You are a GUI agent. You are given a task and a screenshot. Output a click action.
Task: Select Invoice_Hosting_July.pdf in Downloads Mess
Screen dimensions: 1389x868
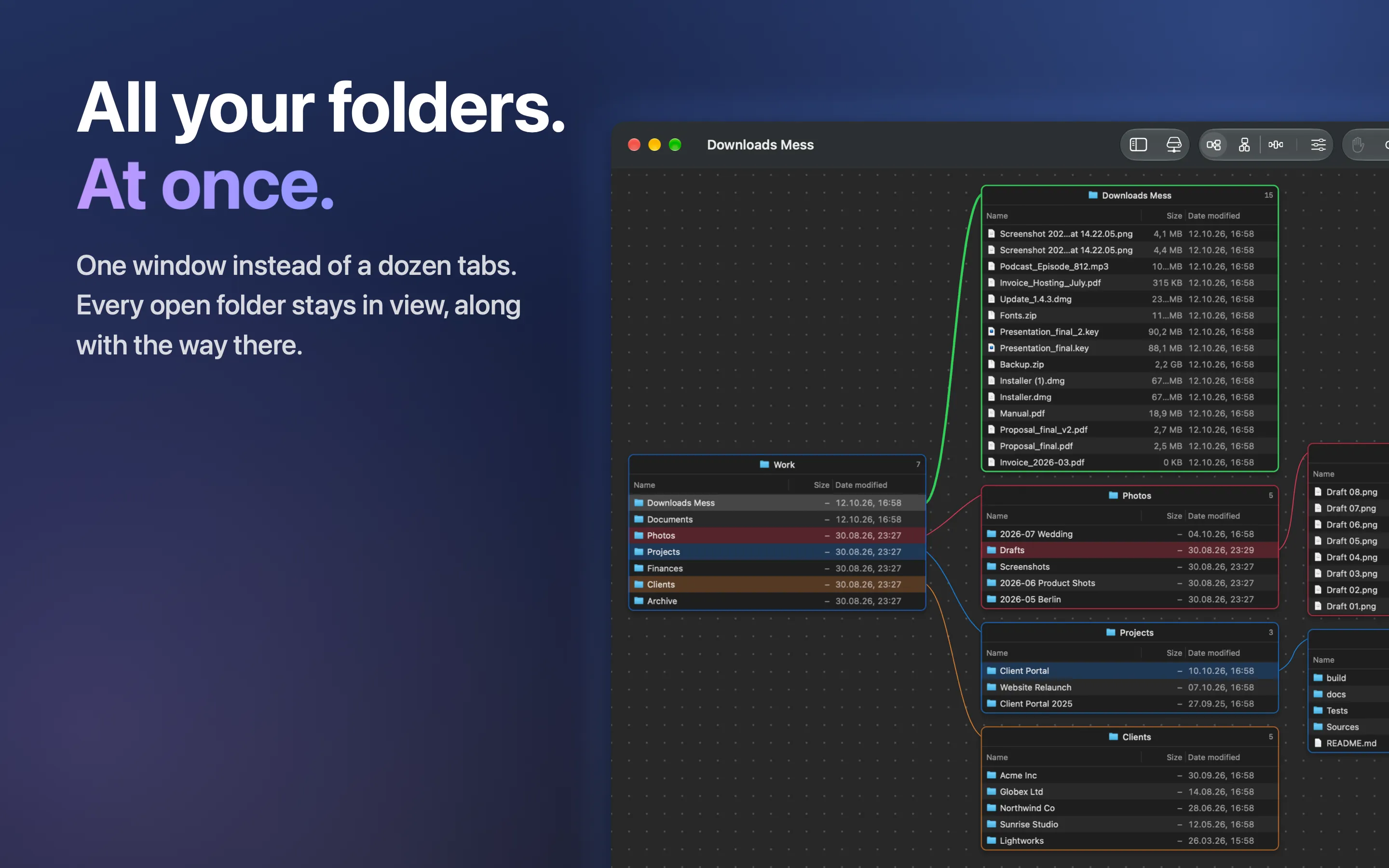[1130, 283]
